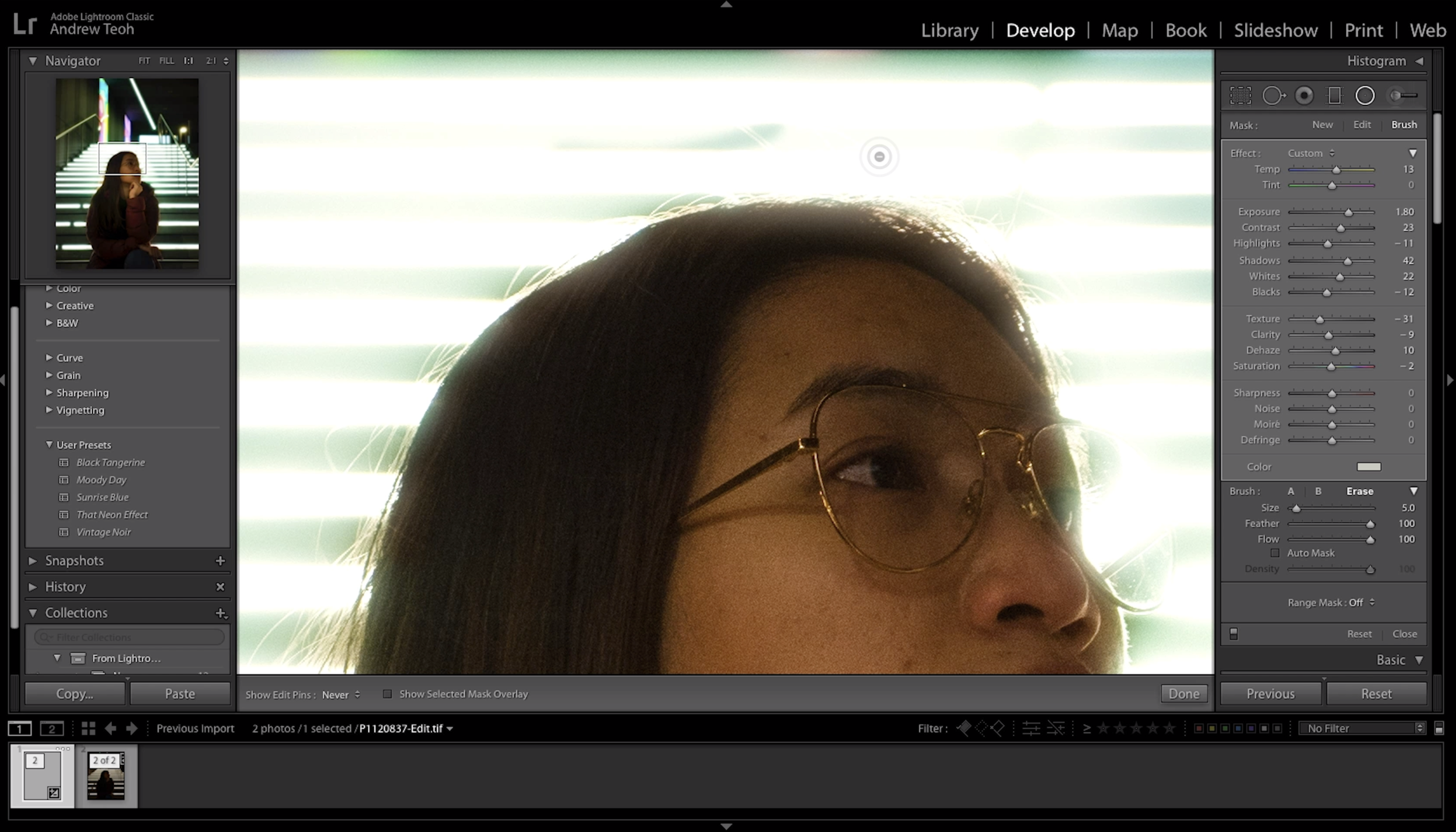1456x832 pixels.
Task: Open the Show Edit Pins dropdown
Action: click(341, 694)
